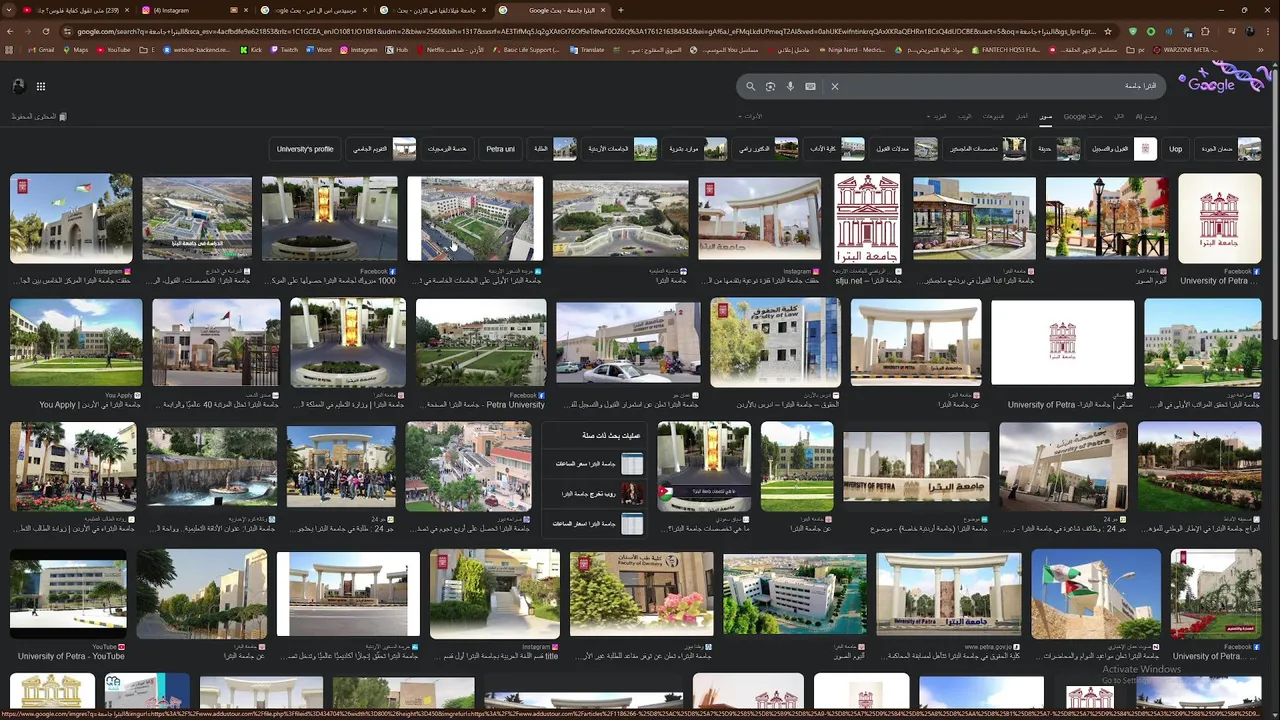Open the Gmail bookmark
The width and height of the screenshot is (1280, 720).
(x=41, y=50)
